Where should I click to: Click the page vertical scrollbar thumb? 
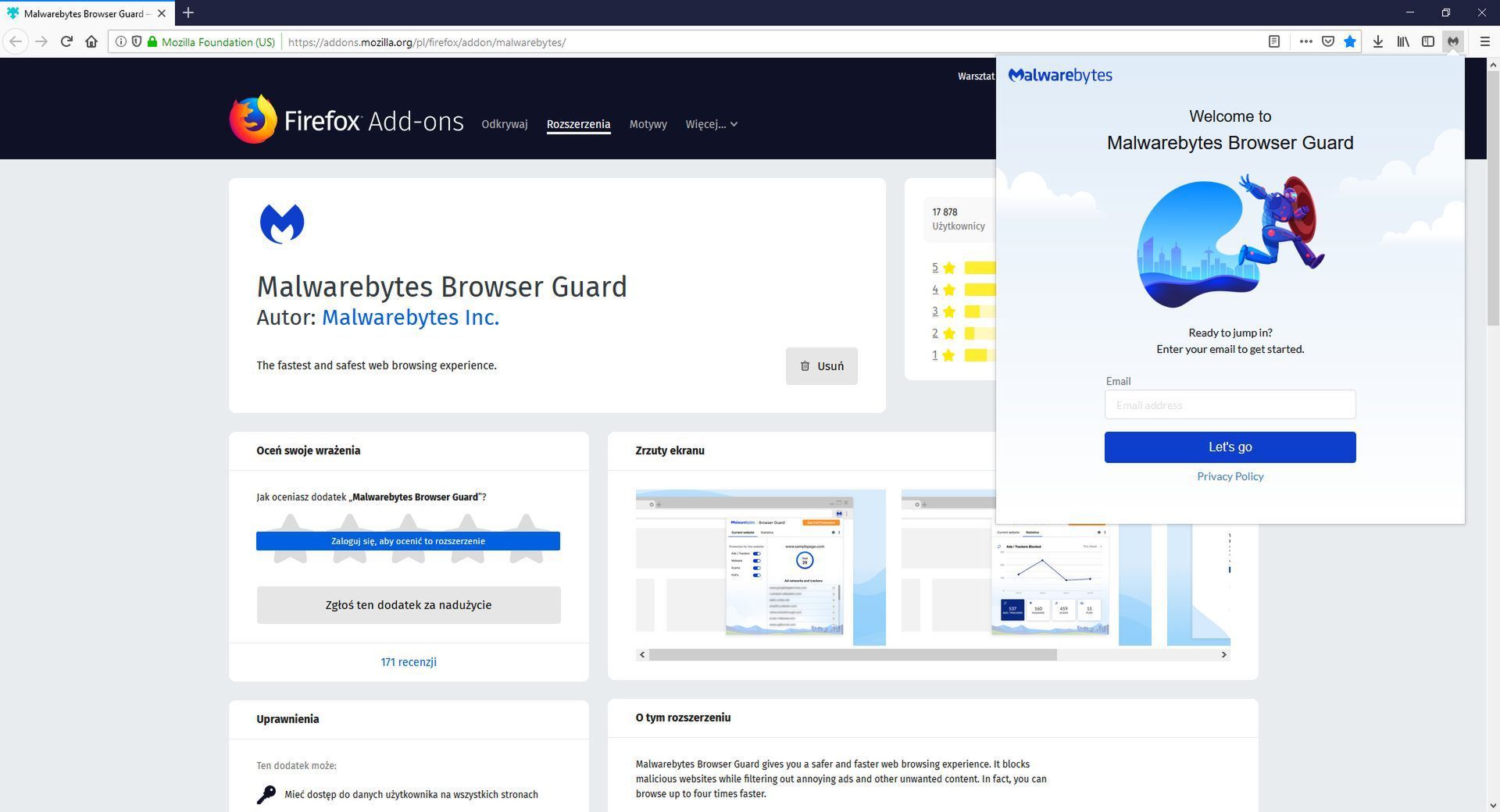[x=1492, y=199]
